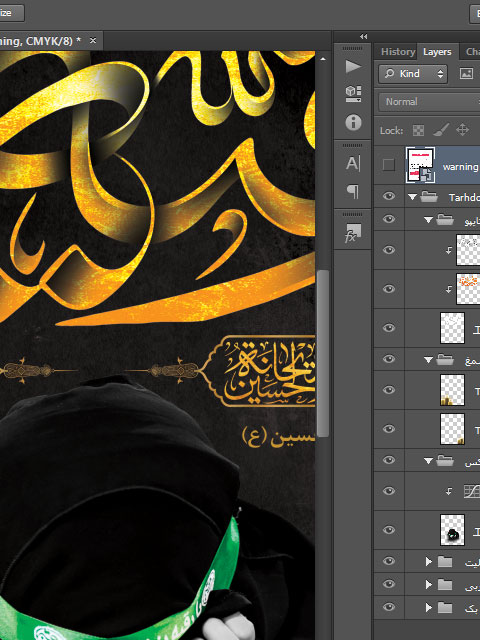
Task: Hide the layer with gold bottom-left thumbnail
Action: click(389, 390)
